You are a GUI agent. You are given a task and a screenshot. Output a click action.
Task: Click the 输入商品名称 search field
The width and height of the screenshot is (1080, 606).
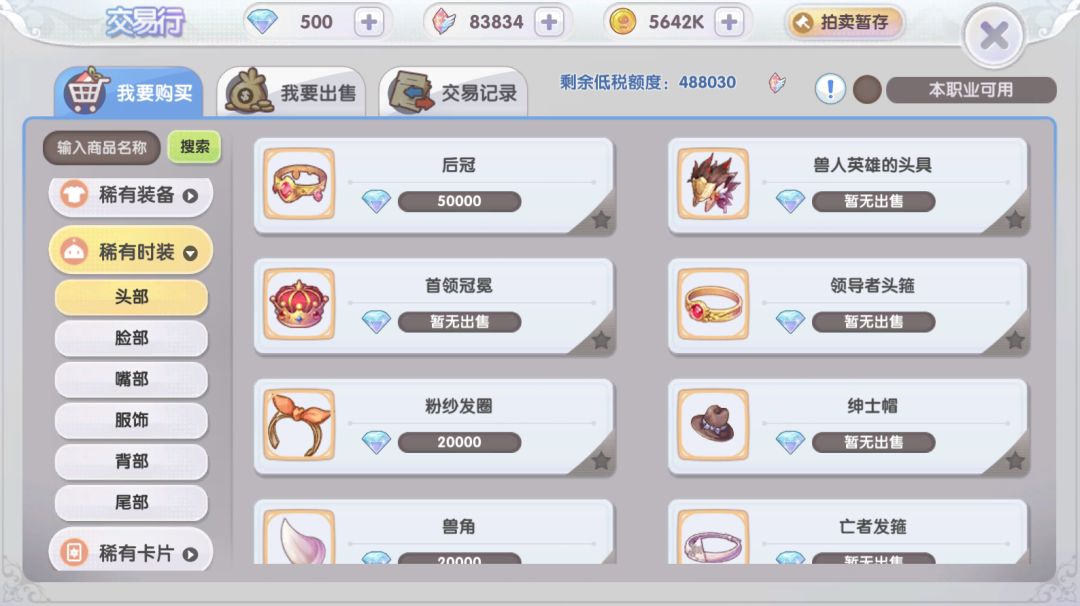[x=102, y=147]
